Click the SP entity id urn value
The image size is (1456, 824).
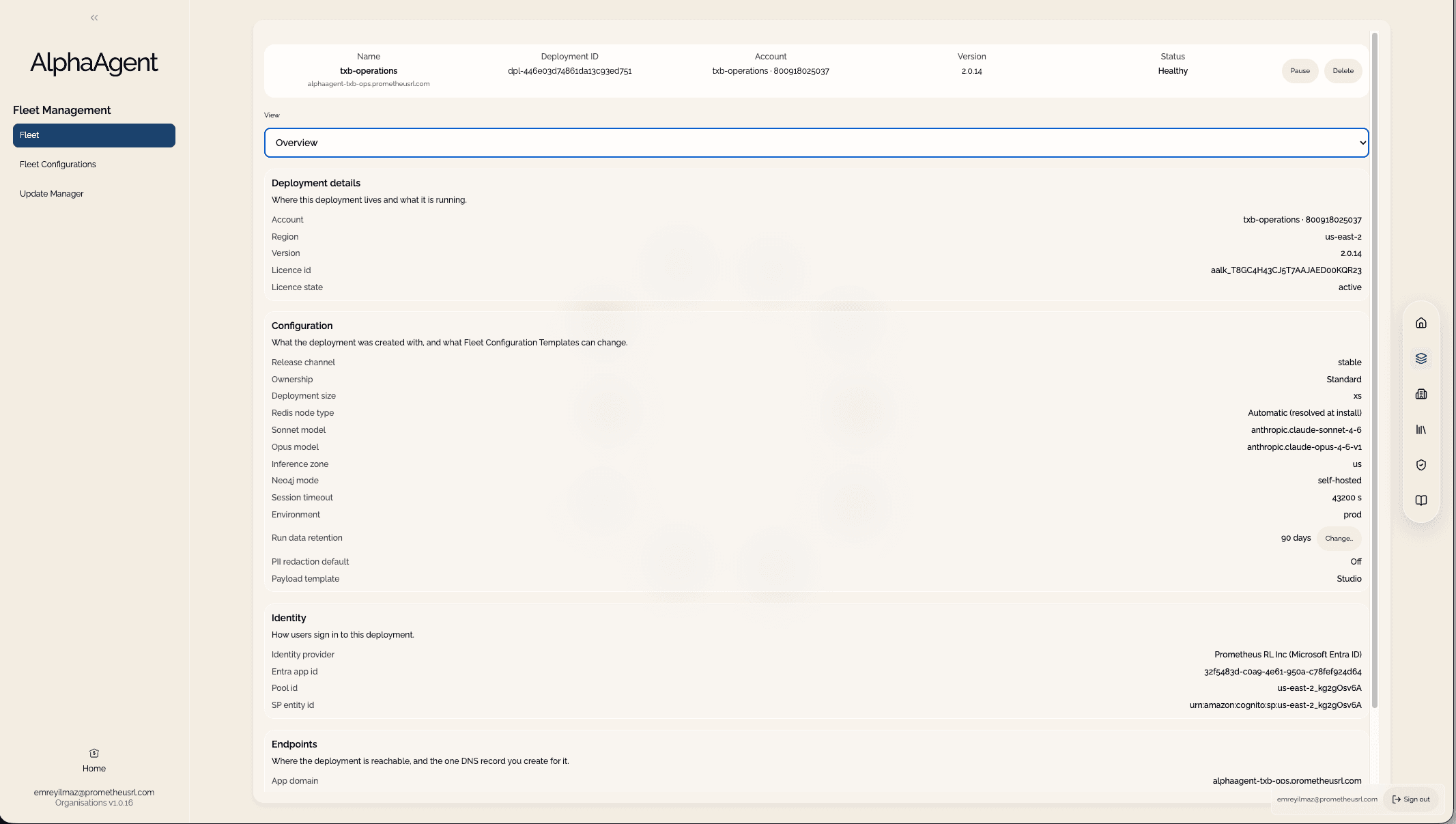click(x=1275, y=705)
